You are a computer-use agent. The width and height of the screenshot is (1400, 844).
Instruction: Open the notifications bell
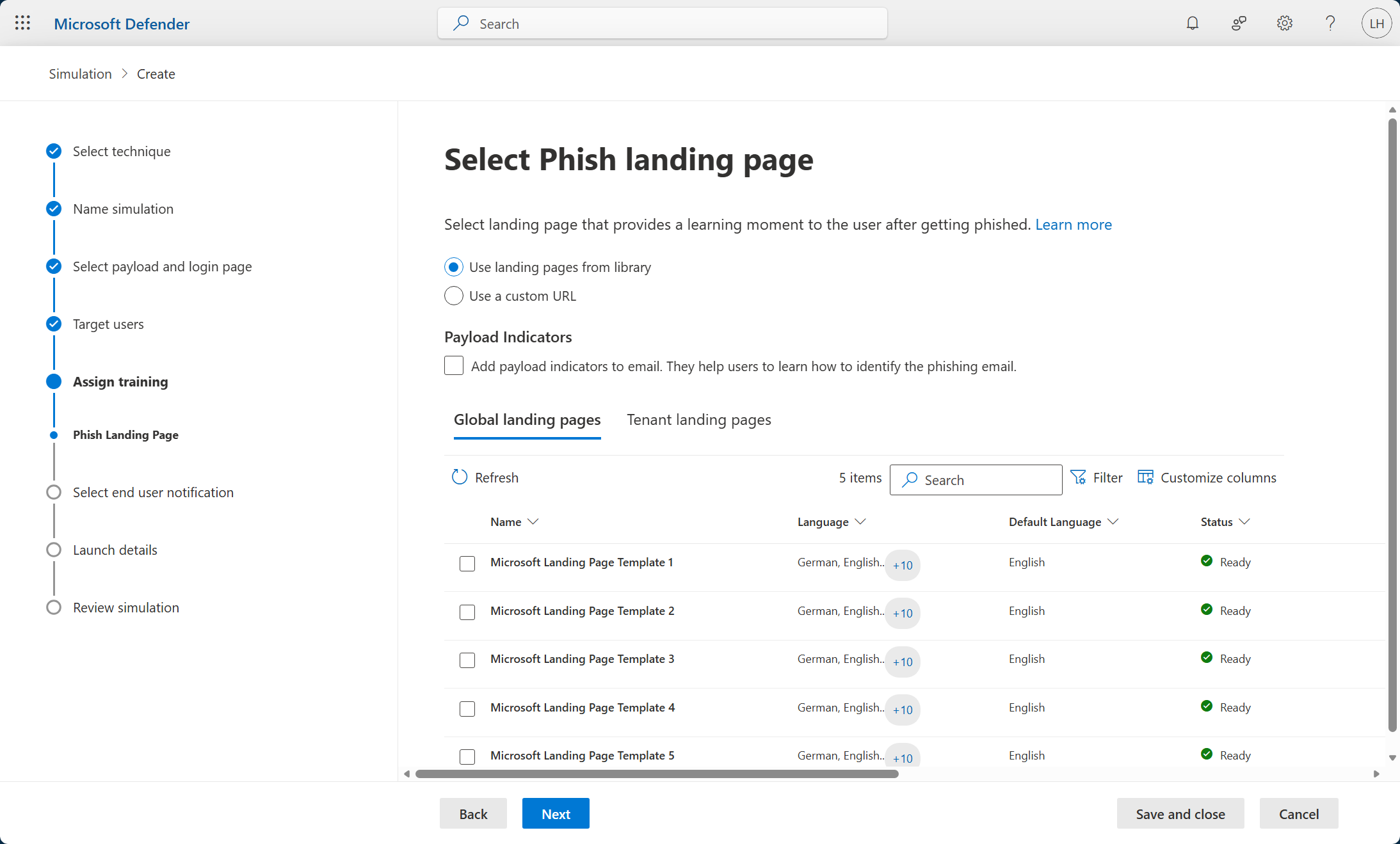coord(1192,24)
